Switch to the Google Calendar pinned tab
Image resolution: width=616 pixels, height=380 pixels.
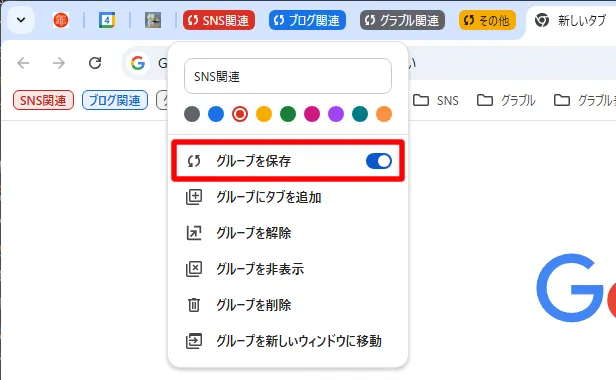107,20
